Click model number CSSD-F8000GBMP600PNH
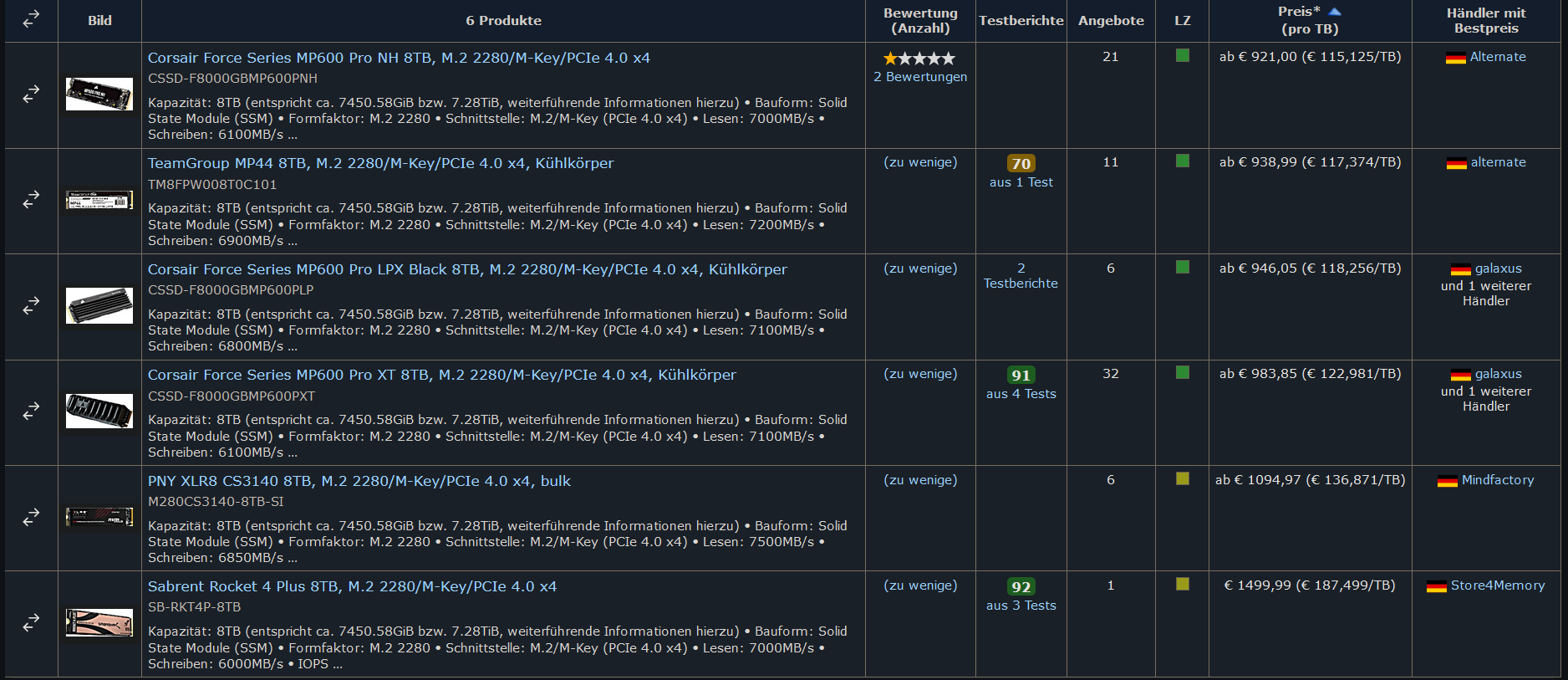This screenshot has height=680, width=1568. (x=232, y=79)
